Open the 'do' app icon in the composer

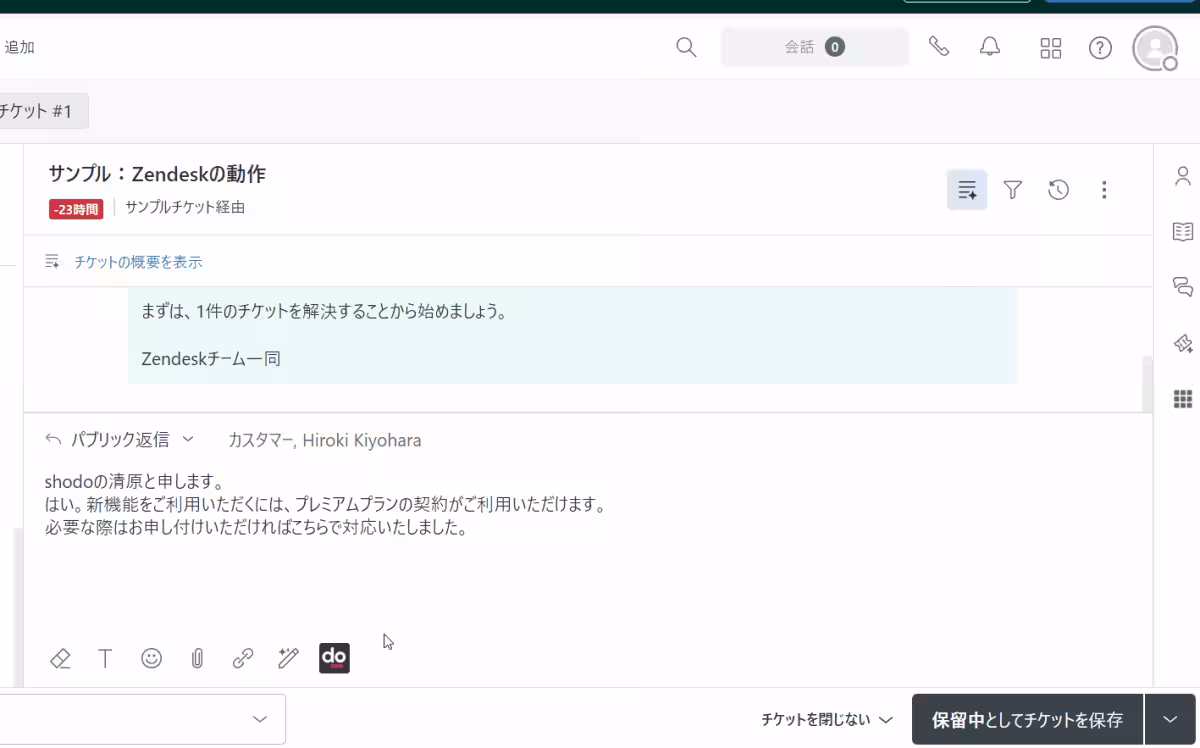[x=334, y=658]
